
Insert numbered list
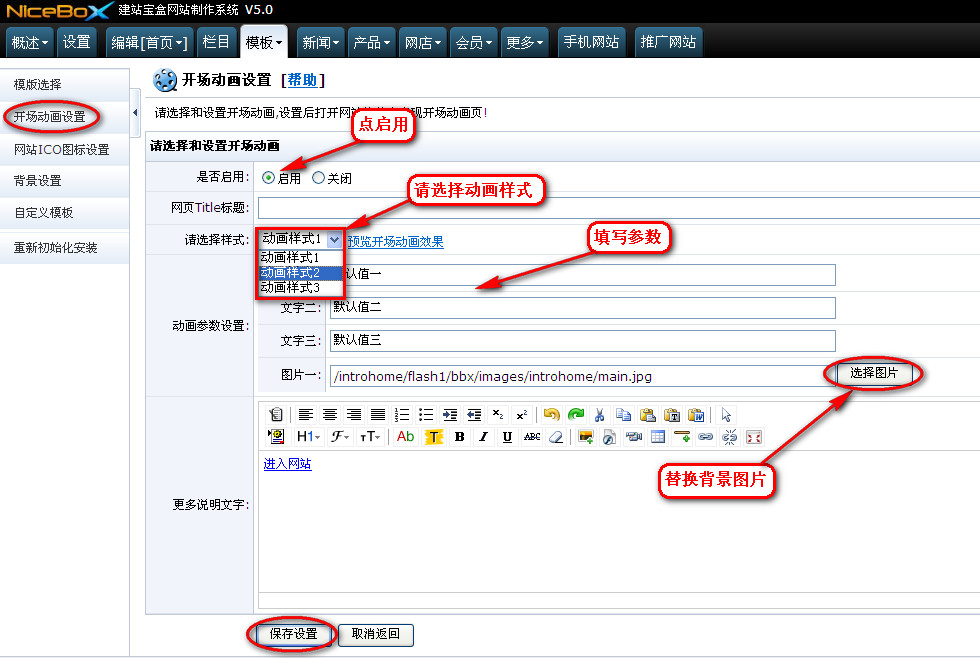402,414
